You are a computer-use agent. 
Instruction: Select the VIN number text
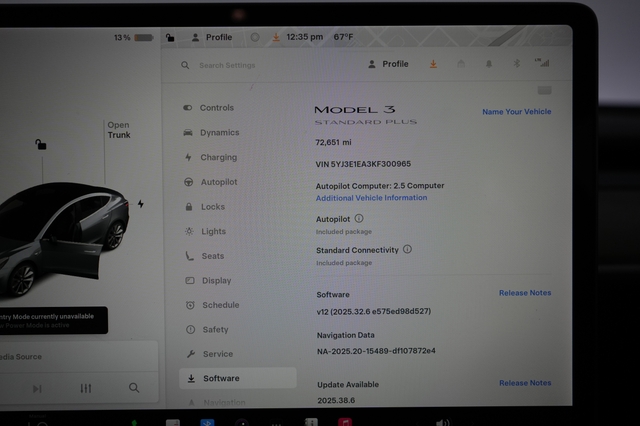click(363, 164)
